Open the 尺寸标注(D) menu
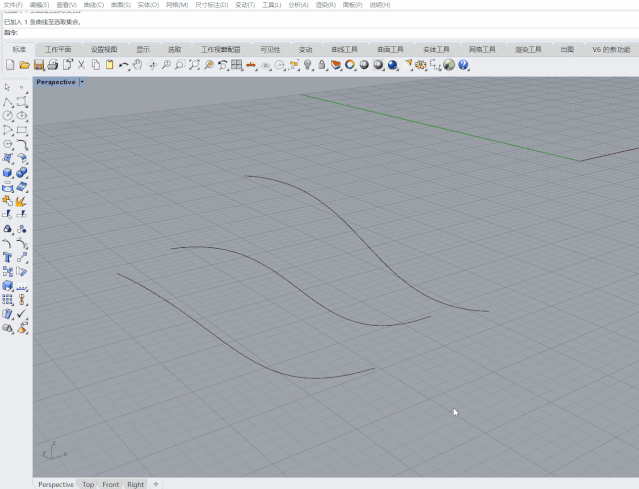The image size is (639, 489). tap(212, 5)
